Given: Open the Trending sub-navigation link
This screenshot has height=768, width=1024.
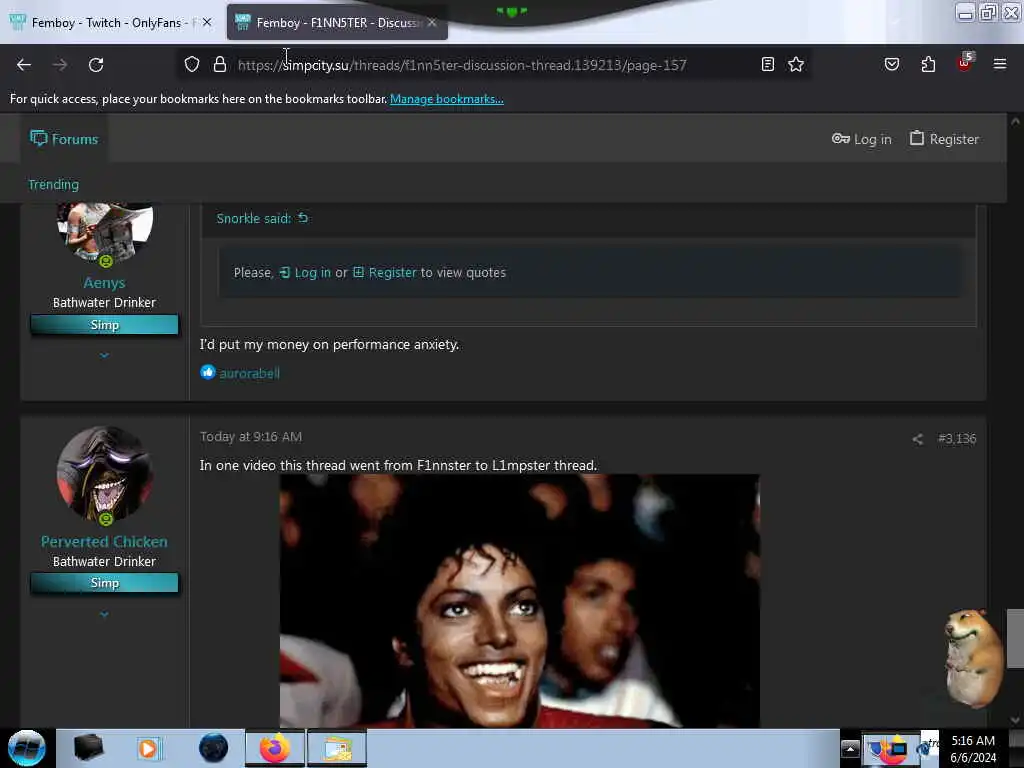Looking at the screenshot, I should point(54,185).
